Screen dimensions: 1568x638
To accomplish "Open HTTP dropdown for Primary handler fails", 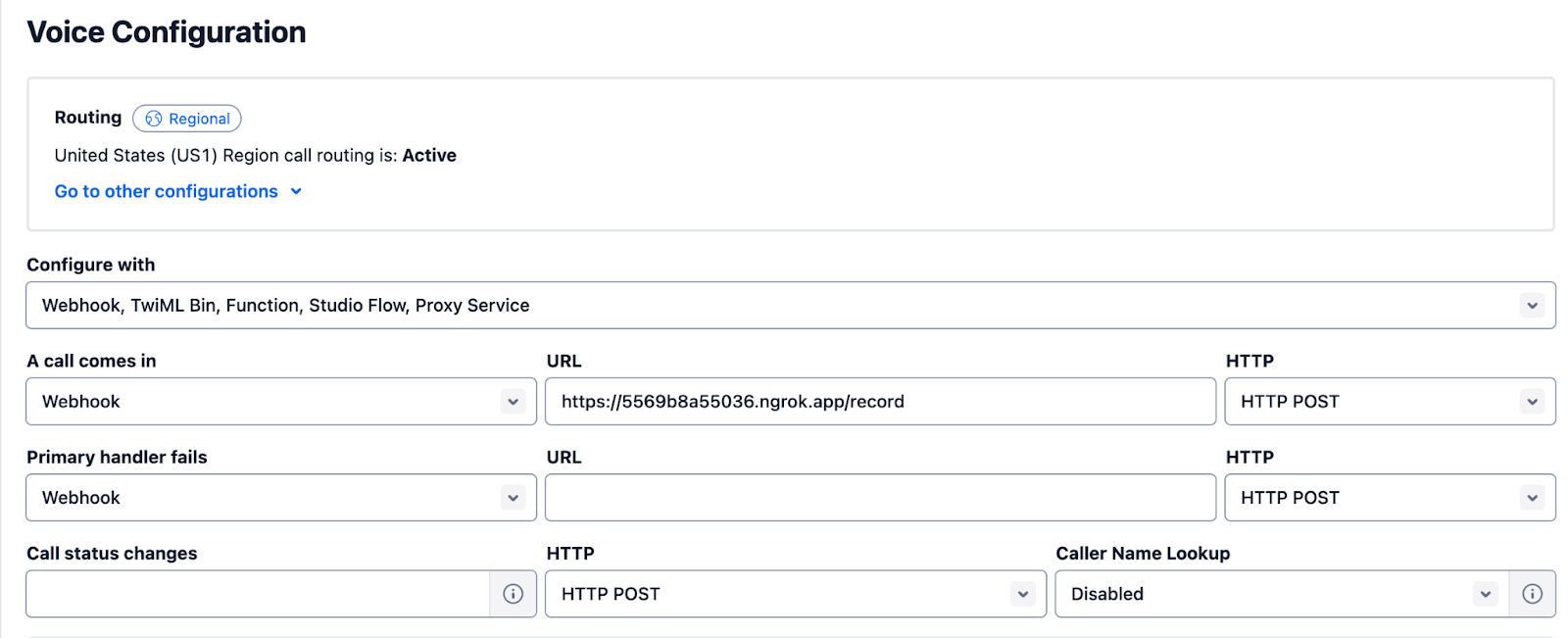I will point(1390,498).
